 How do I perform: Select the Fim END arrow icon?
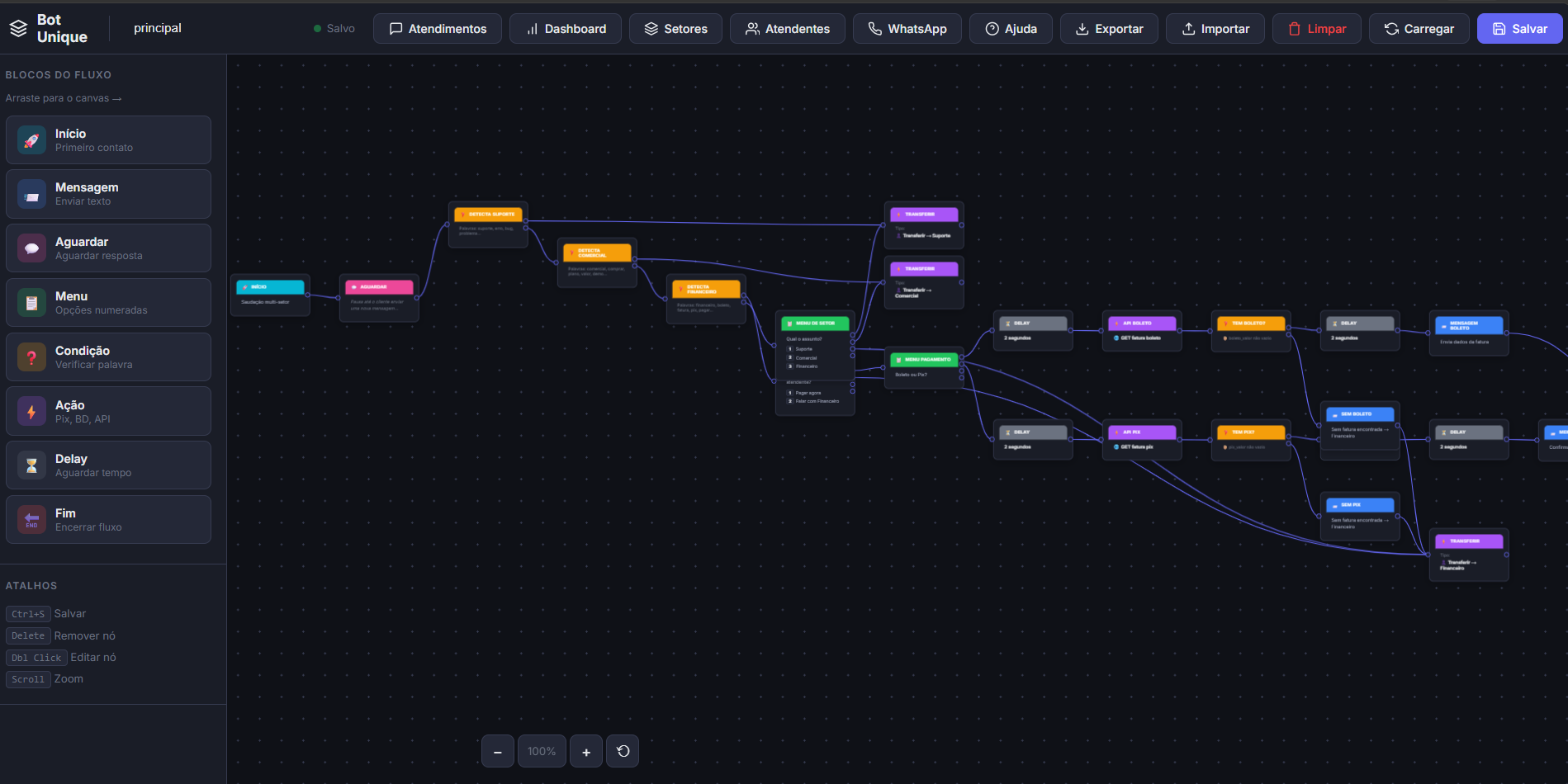31,520
